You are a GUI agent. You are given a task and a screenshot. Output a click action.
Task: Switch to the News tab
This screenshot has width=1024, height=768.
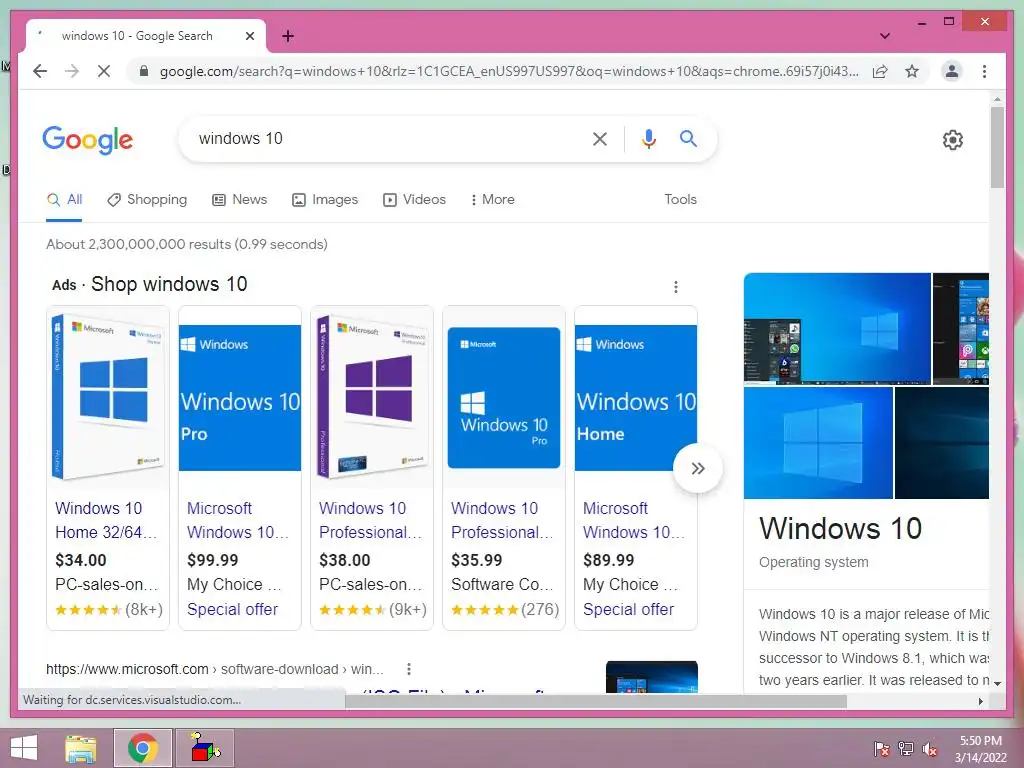tap(240, 200)
